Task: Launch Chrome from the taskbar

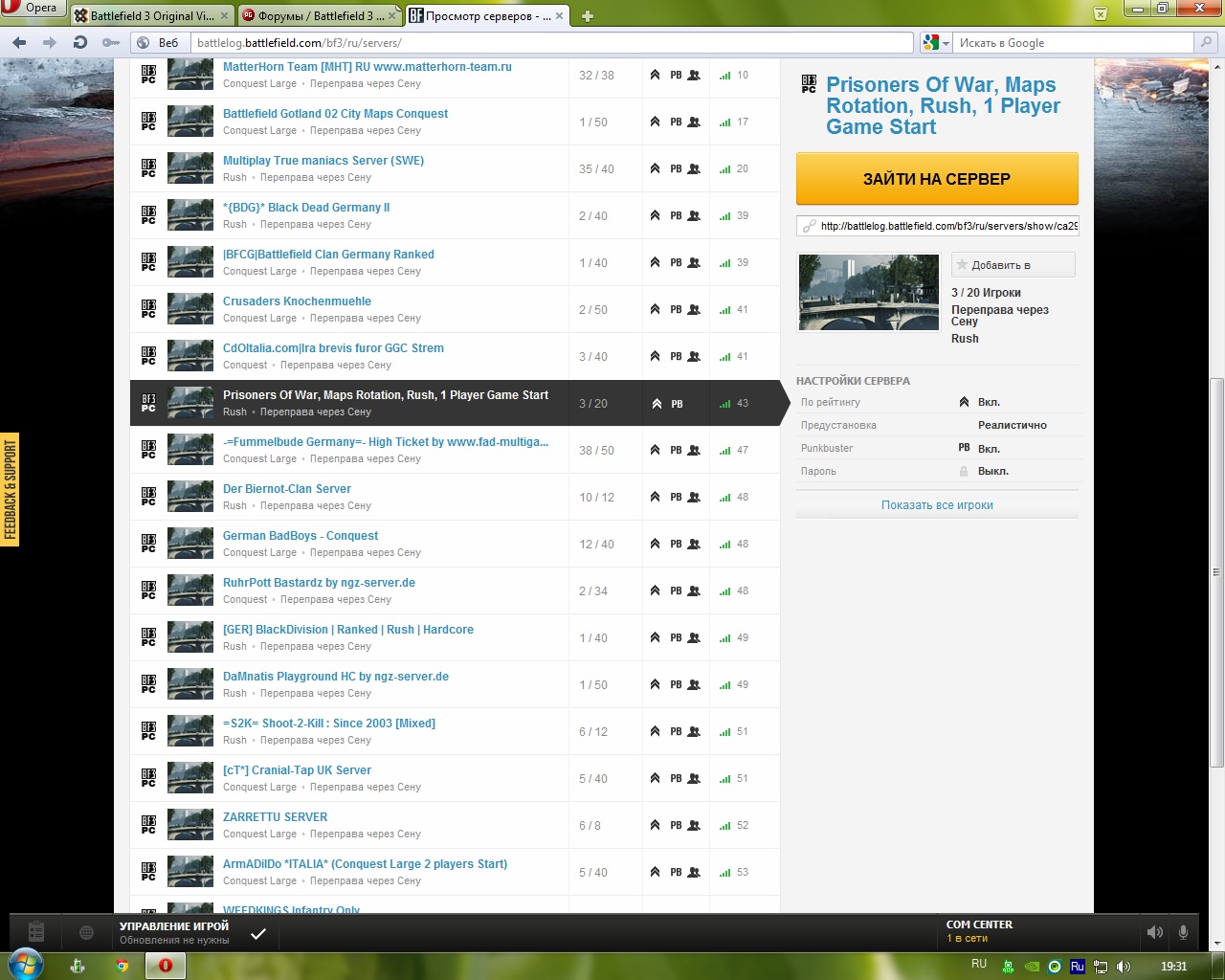Action: pos(122,966)
